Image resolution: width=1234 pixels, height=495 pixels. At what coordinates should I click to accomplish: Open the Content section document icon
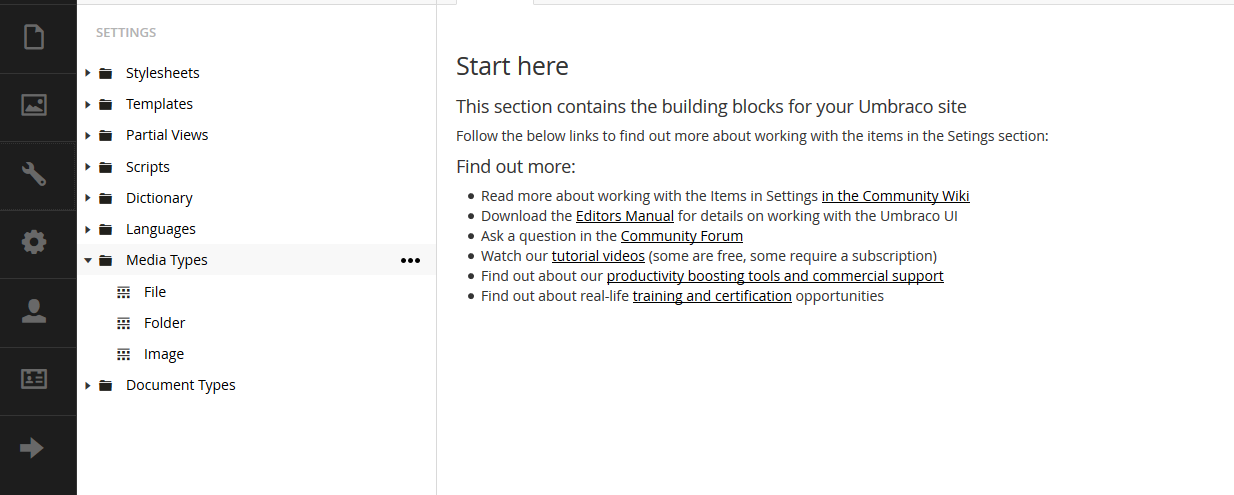[34, 37]
